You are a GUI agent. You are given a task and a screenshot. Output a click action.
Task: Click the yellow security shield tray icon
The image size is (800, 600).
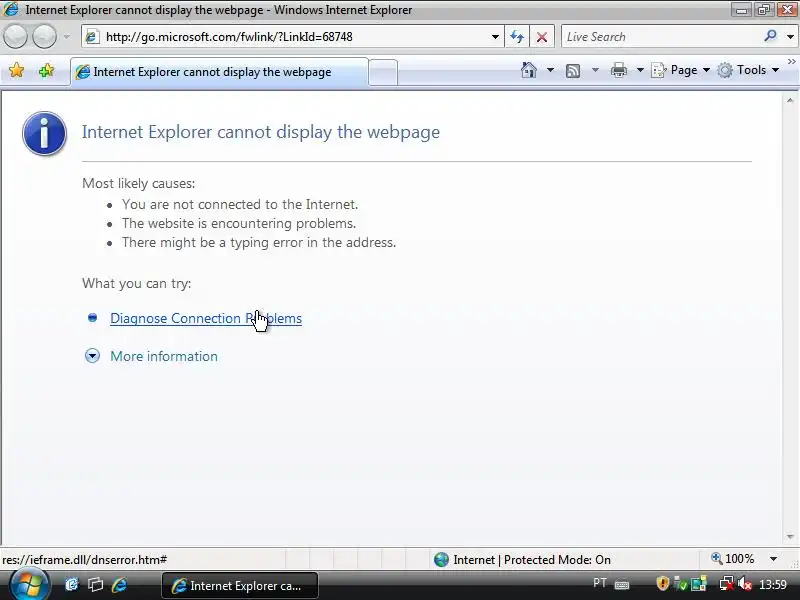pyautogui.click(x=662, y=583)
